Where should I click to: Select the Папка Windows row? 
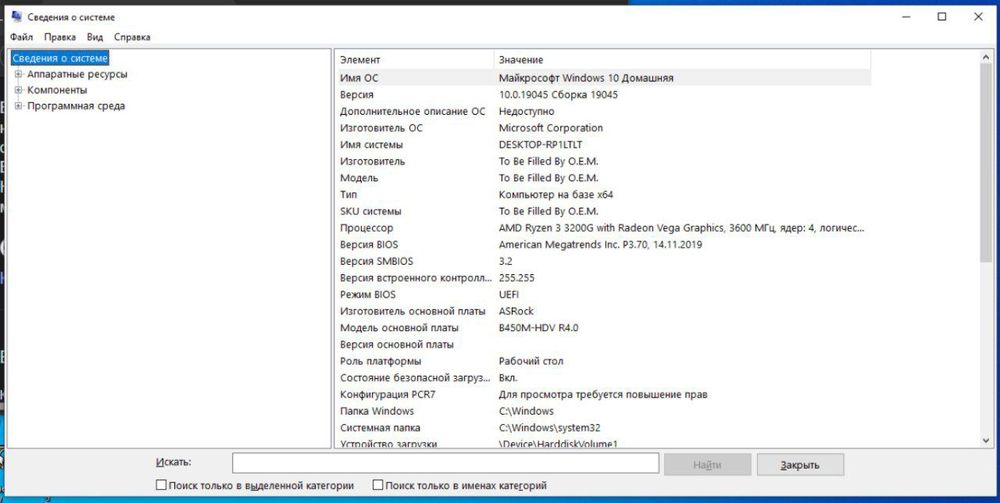(x=603, y=411)
